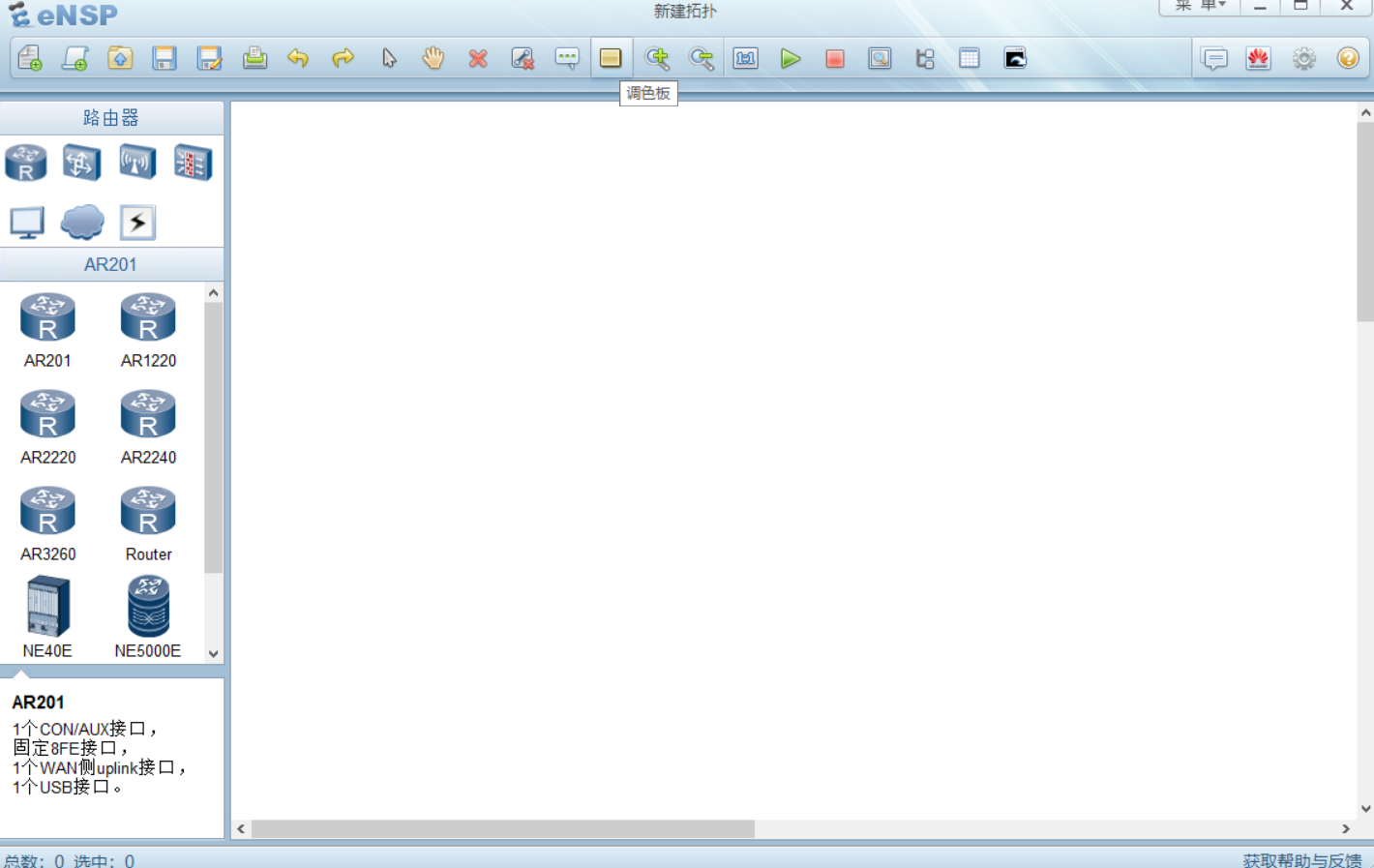This screenshot has width=1374, height=868.
Task: Create a new topology from toolbar
Action: (x=30, y=58)
